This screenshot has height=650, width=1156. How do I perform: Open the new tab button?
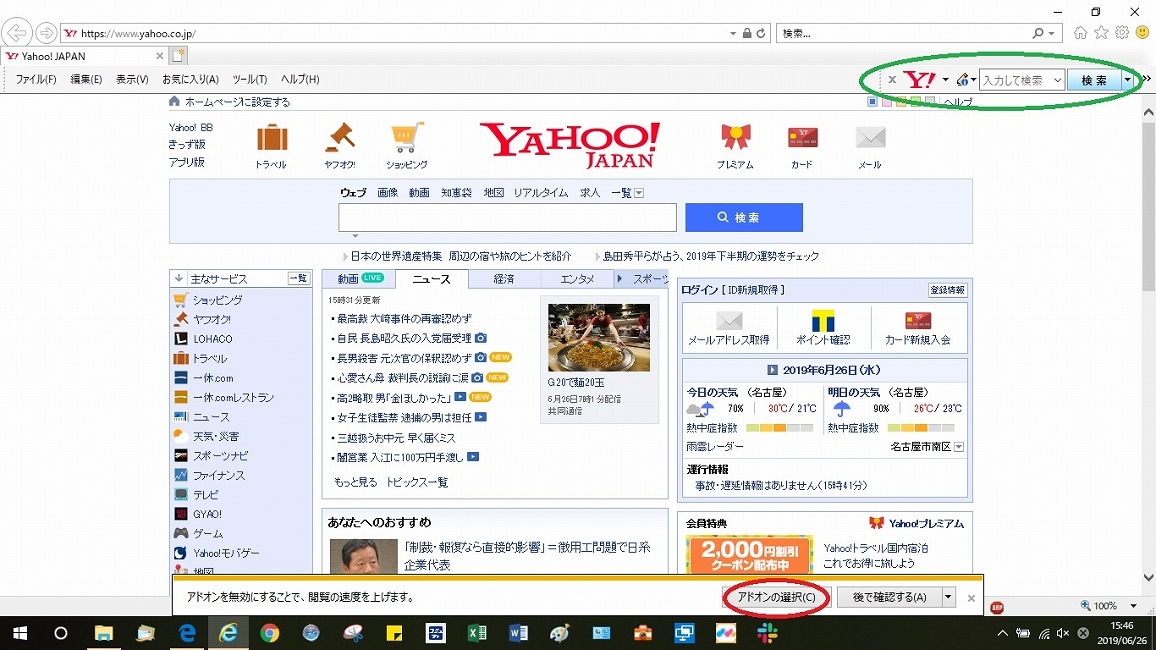pyautogui.click(x=178, y=55)
